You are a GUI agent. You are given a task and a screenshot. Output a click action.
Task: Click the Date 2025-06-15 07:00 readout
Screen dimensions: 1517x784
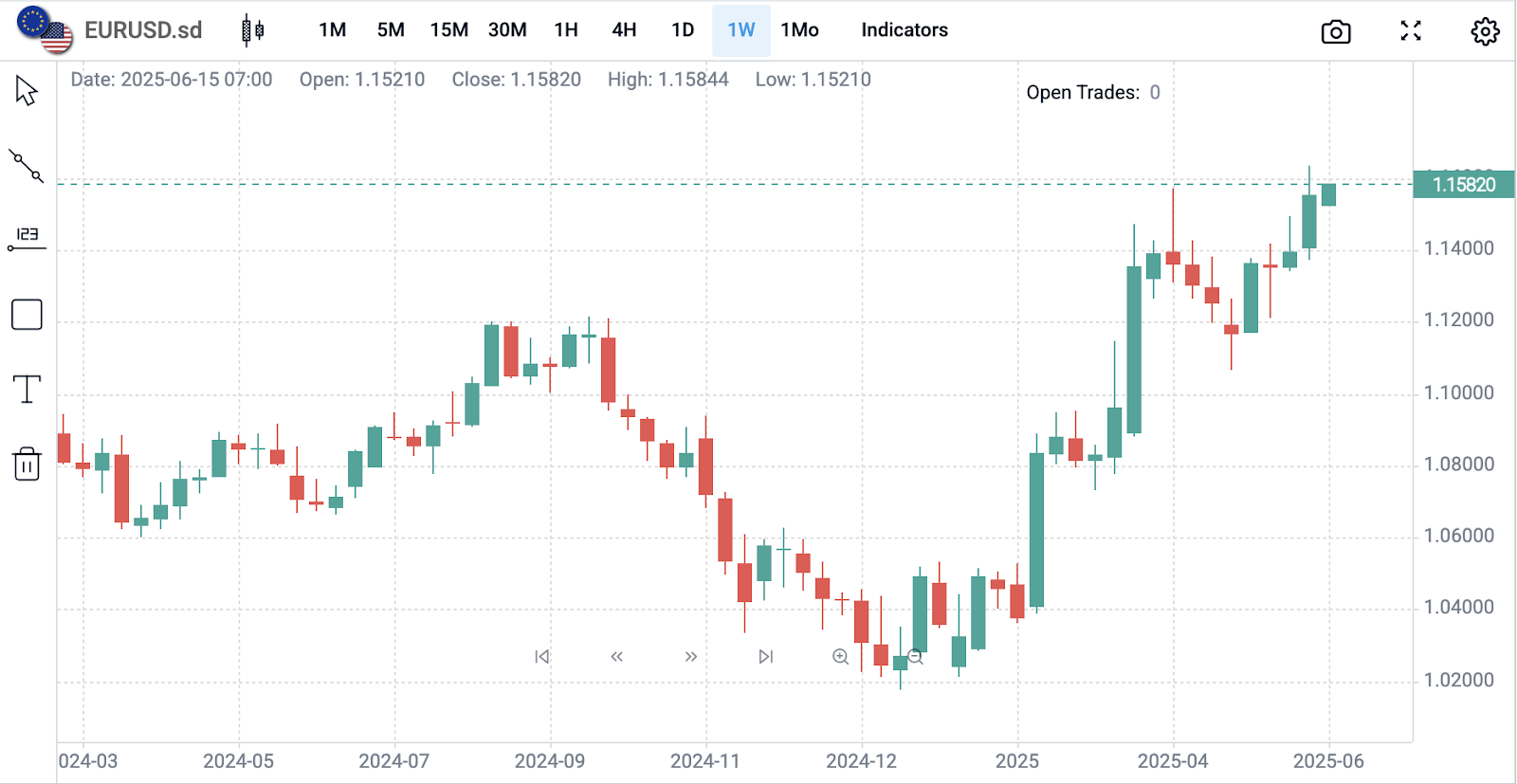(x=172, y=80)
